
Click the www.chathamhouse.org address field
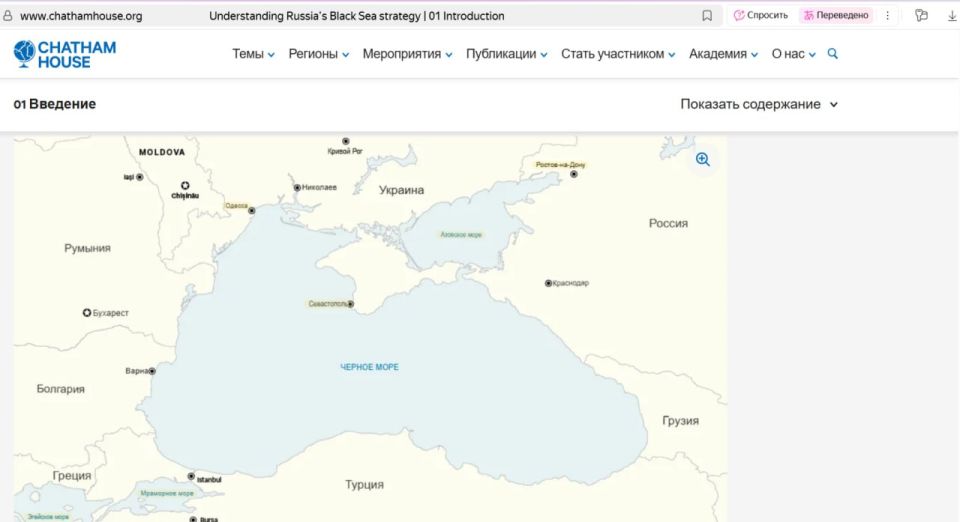click(81, 16)
